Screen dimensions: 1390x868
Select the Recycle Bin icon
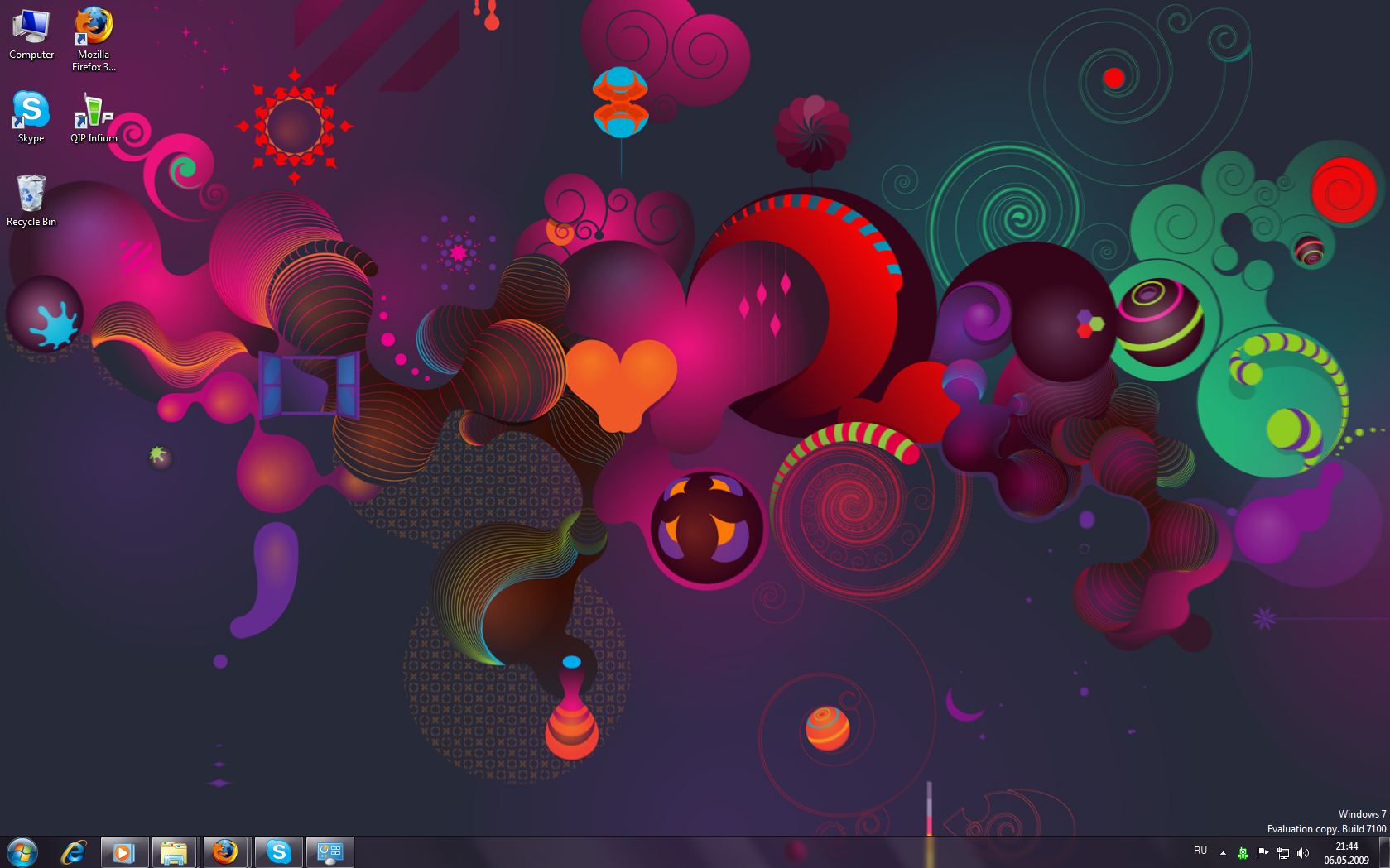[x=31, y=199]
